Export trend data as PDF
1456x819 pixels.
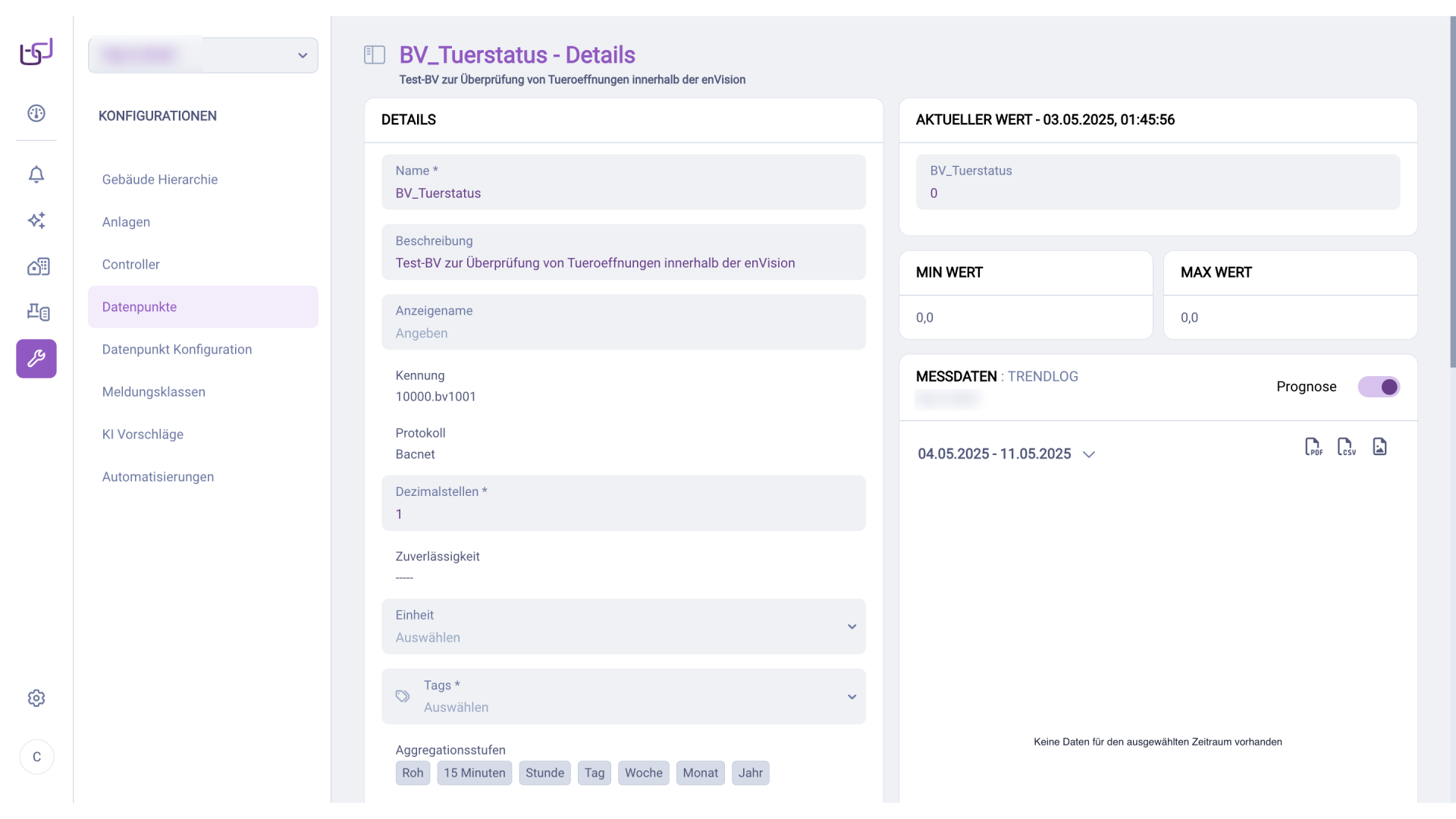pyautogui.click(x=1313, y=447)
